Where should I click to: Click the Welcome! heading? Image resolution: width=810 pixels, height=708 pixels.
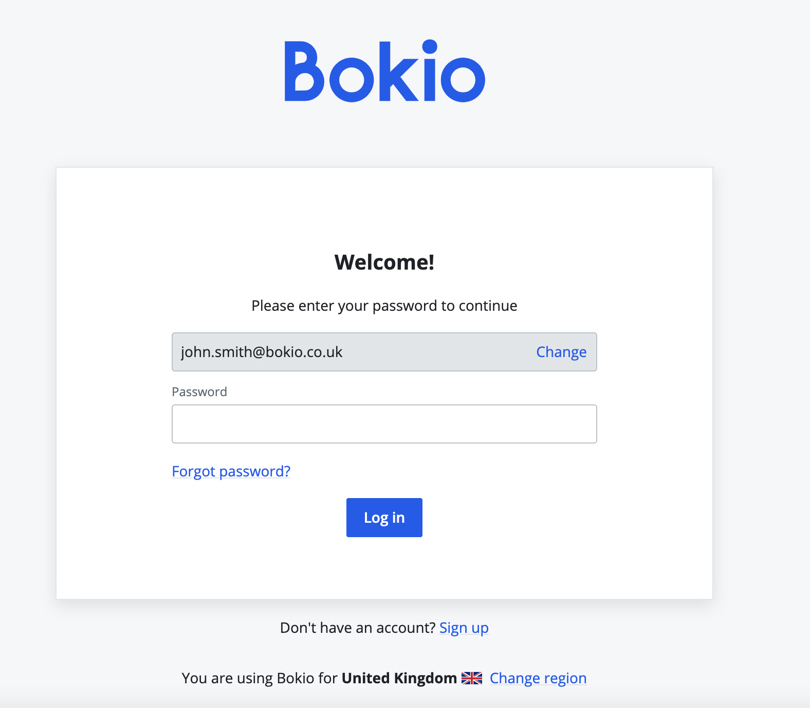coord(384,261)
